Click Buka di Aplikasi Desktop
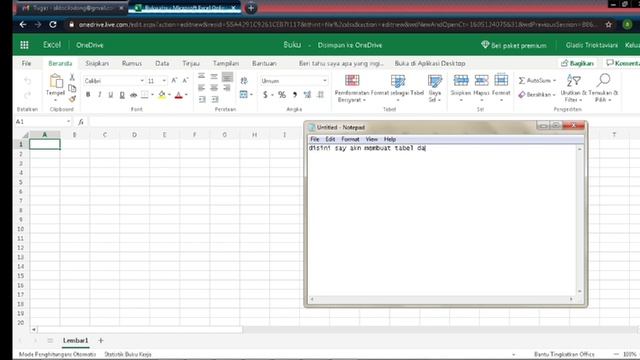The width and height of the screenshot is (640, 360). [430, 63]
